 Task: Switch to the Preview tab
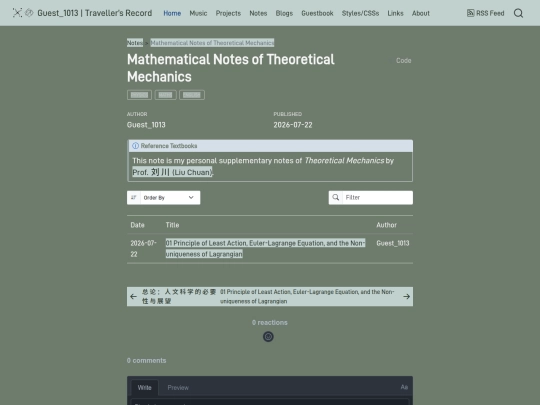pyautogui.click(x=178, y=387)
